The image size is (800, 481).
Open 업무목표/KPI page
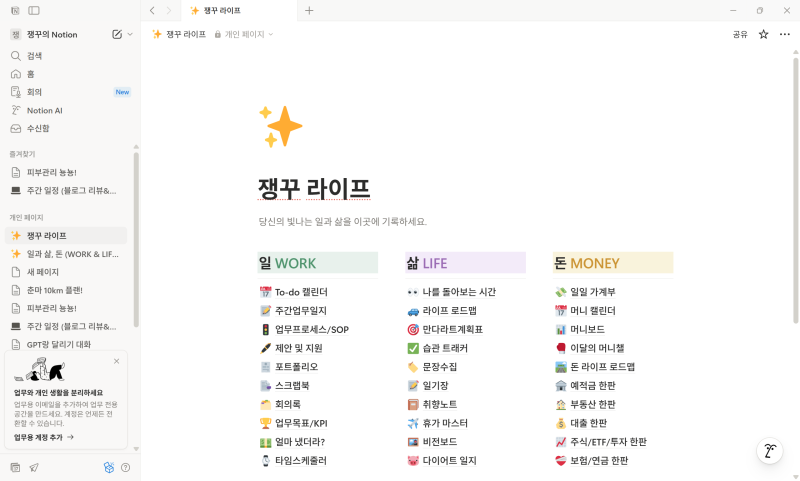pyautogui.click(x=294, y=423)
